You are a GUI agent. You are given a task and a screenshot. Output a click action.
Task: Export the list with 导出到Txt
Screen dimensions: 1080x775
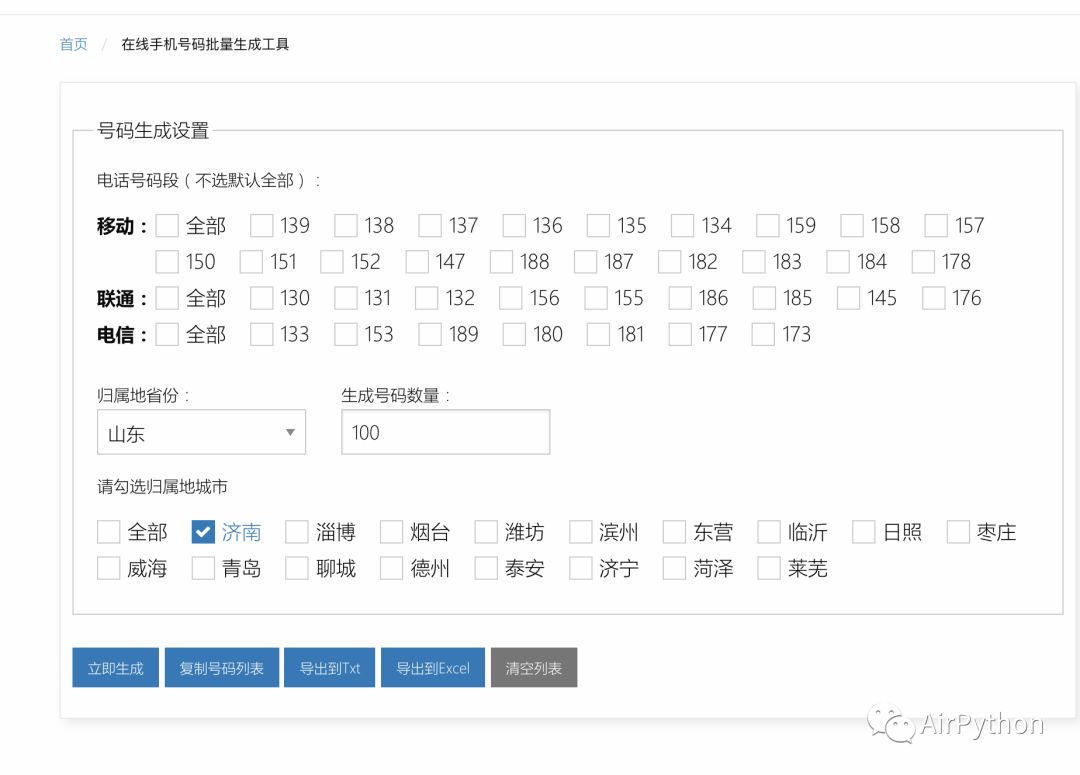click(330, 668)
